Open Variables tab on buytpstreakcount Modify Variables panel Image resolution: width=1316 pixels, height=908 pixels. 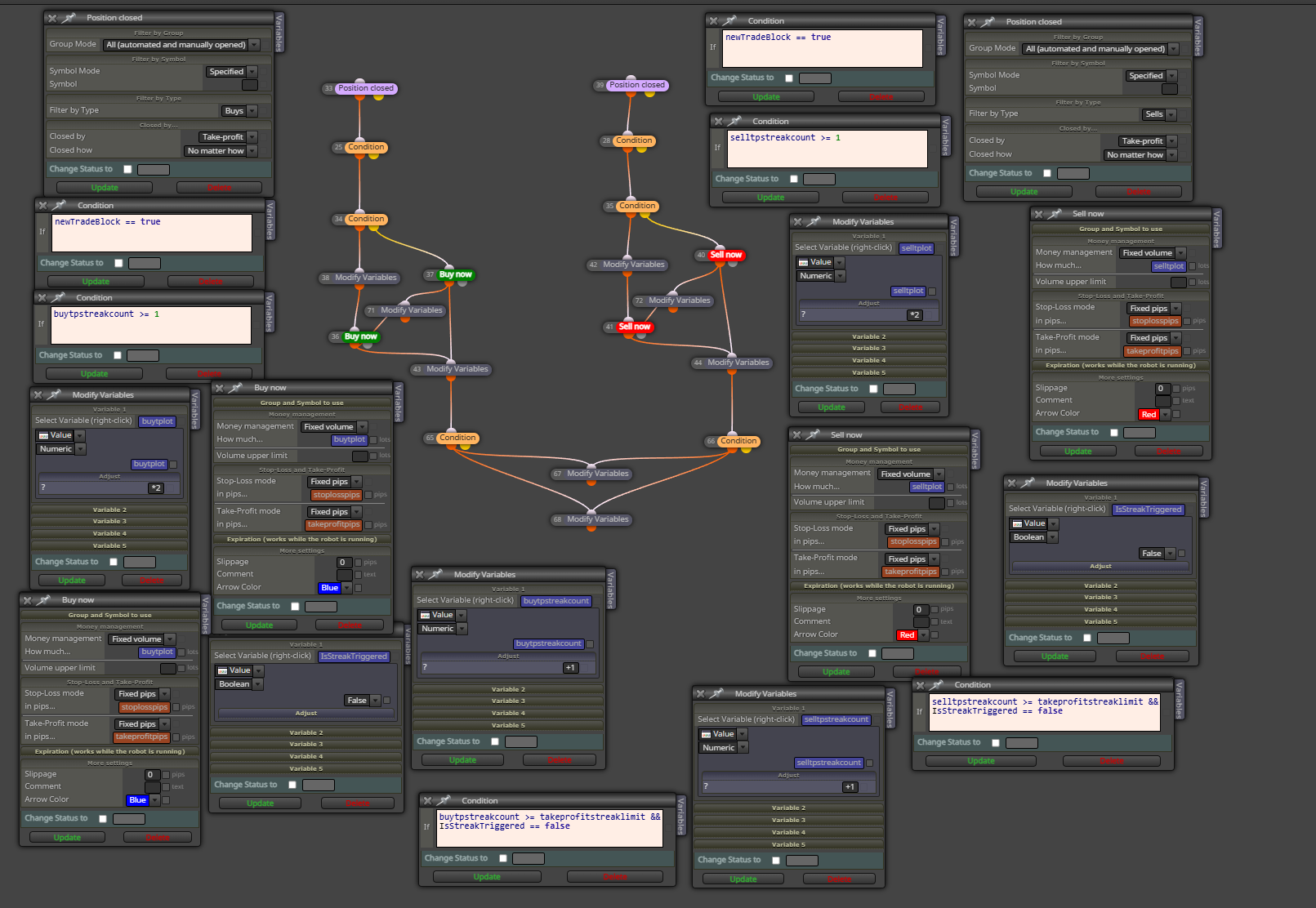(x=611, y=590)
